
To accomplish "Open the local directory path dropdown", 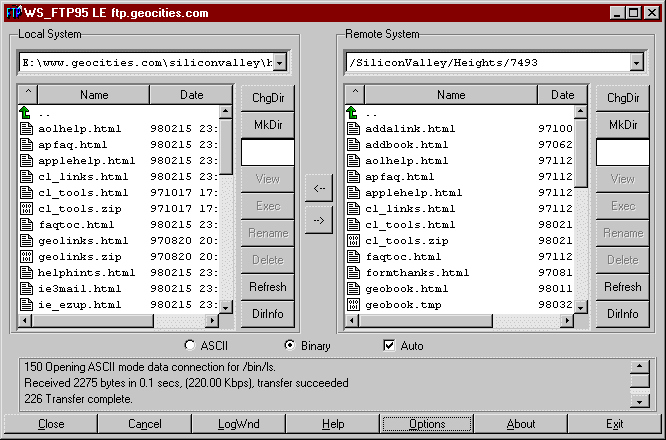I will [279, 63].
